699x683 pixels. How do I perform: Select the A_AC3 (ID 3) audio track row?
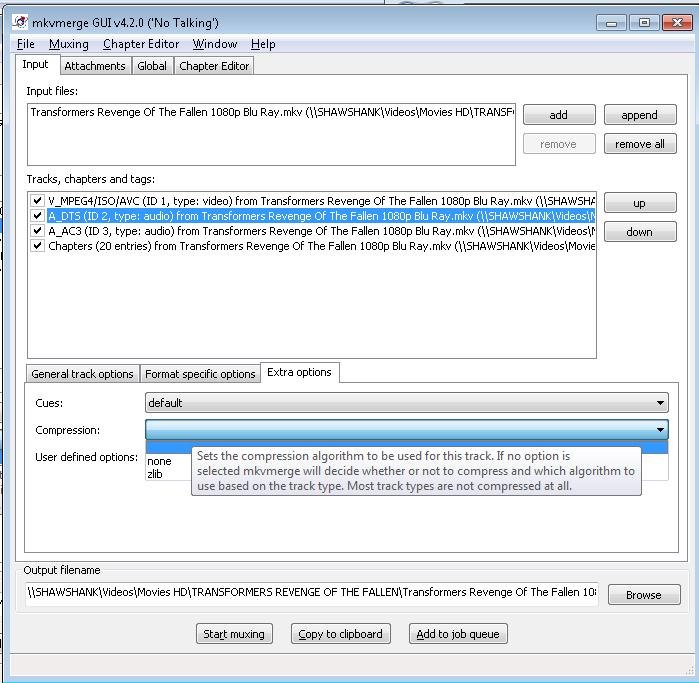321,231
